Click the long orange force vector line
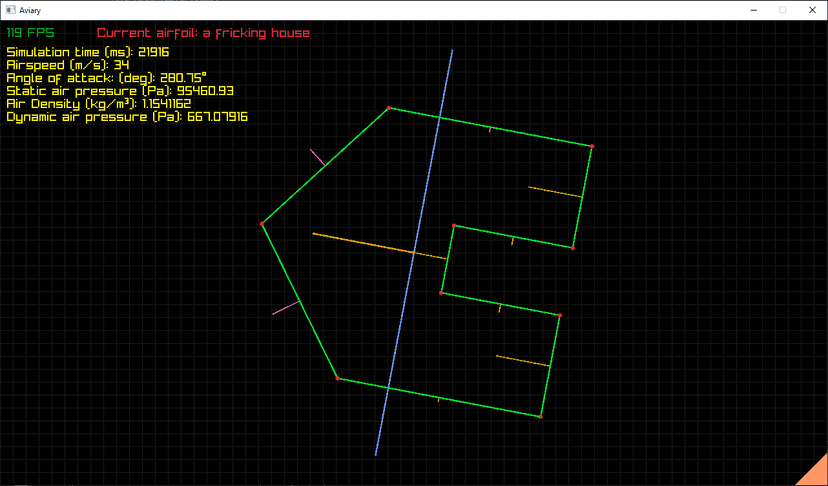The height and width of the screenshot is (486, 828). coord(380,246)
